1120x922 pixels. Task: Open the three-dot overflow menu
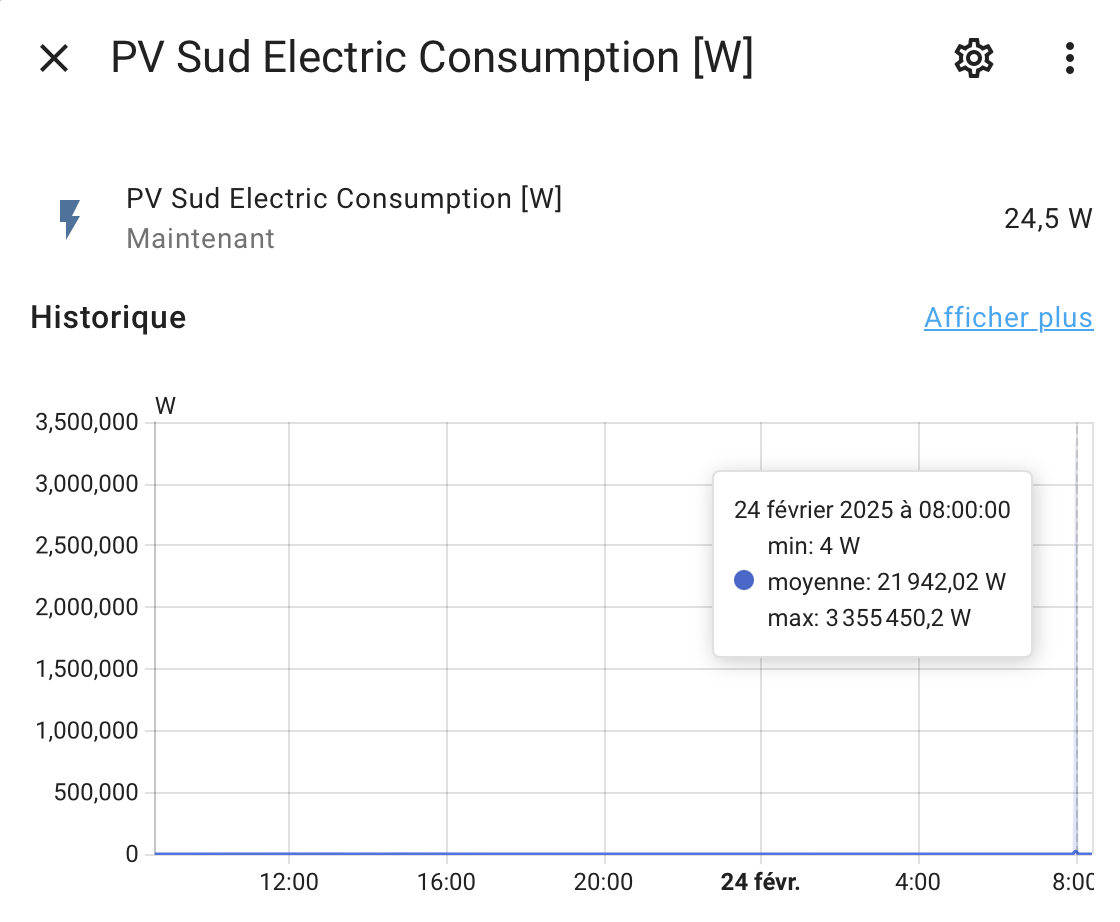pos(1069,58)
